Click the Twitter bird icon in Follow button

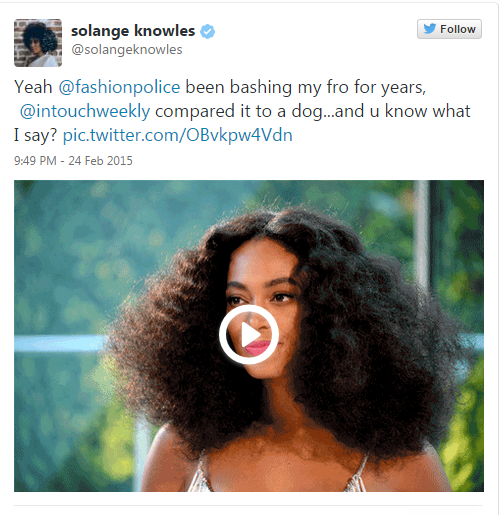430,29
